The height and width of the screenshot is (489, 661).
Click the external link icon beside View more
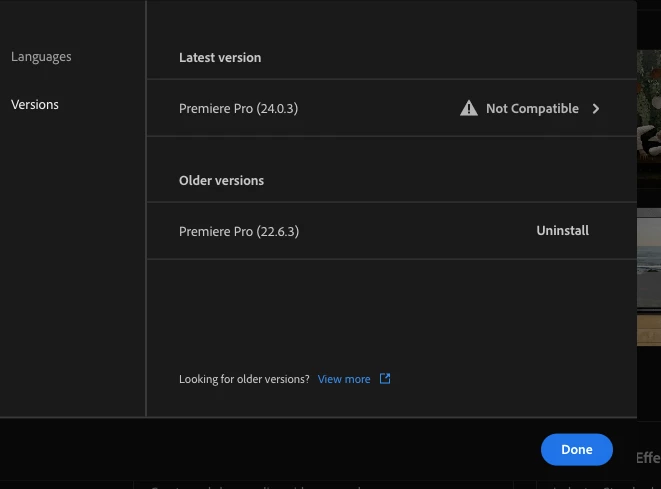click(x=385, y=379)
